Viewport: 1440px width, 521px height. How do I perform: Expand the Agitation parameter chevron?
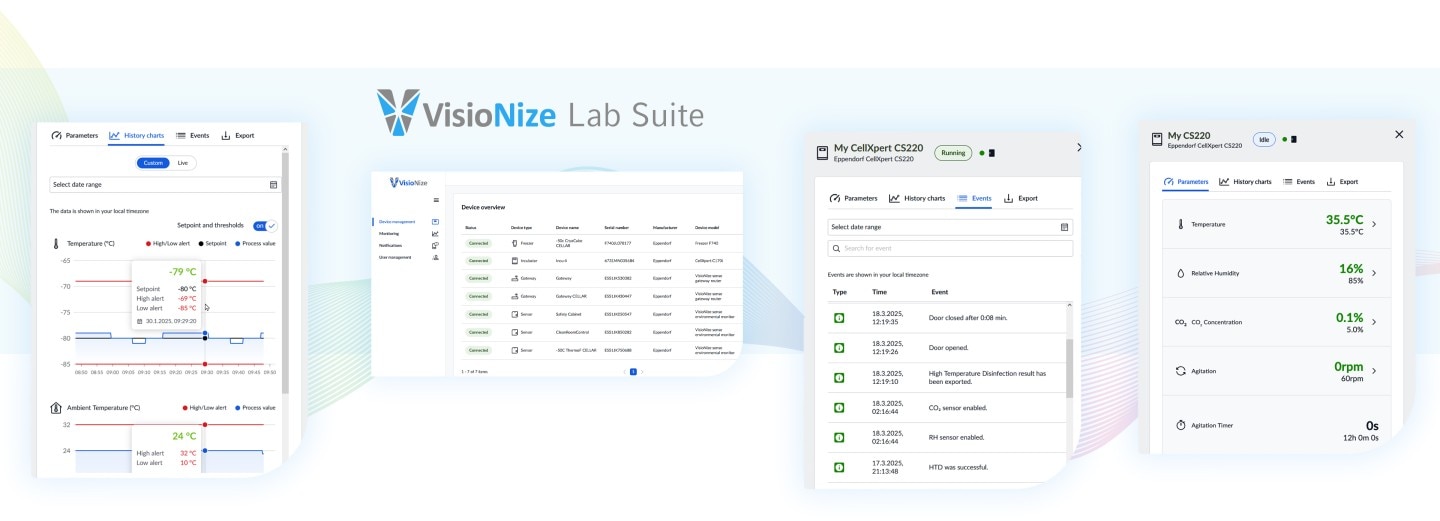pyautogui.click(x=1374, y=371)
